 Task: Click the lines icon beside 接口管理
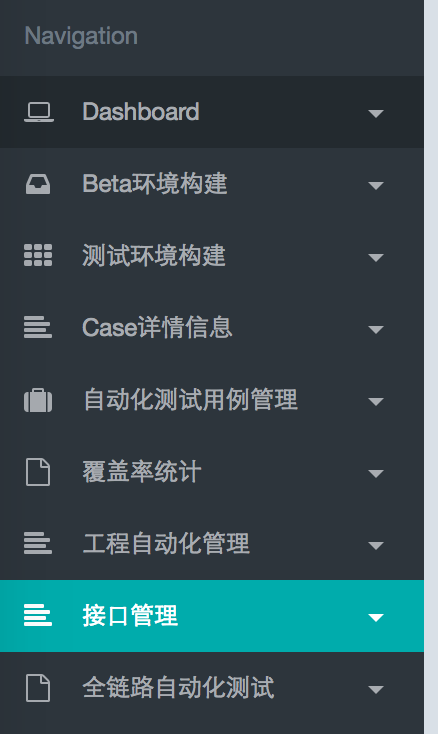(x=38, y=616)
